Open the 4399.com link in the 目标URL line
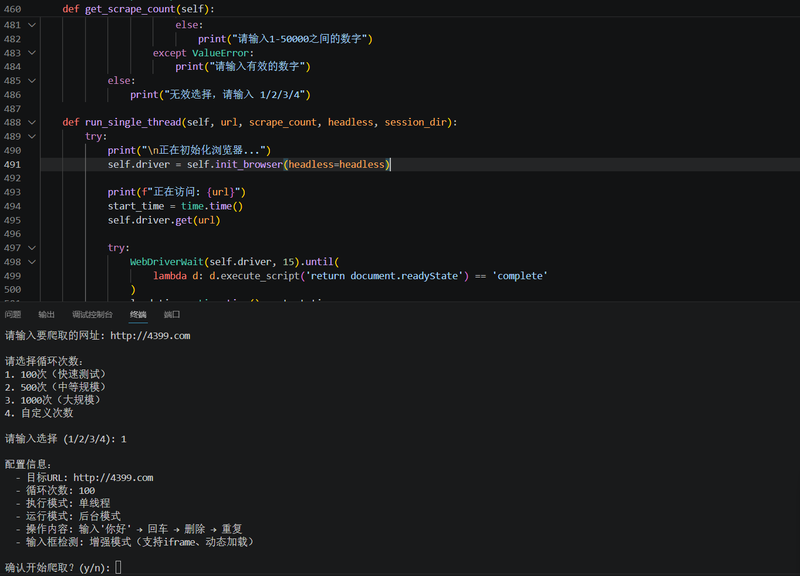This screenshot has width=800, height=576. [113, 478]
